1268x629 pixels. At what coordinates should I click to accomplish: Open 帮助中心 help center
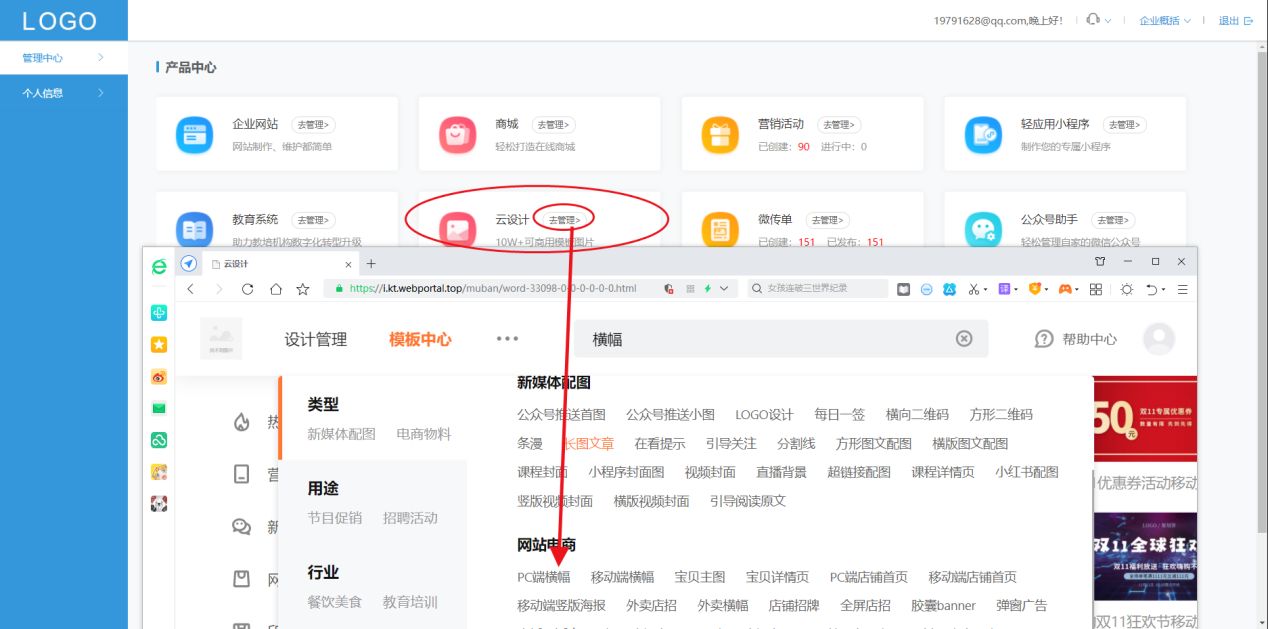[1076, 339]
